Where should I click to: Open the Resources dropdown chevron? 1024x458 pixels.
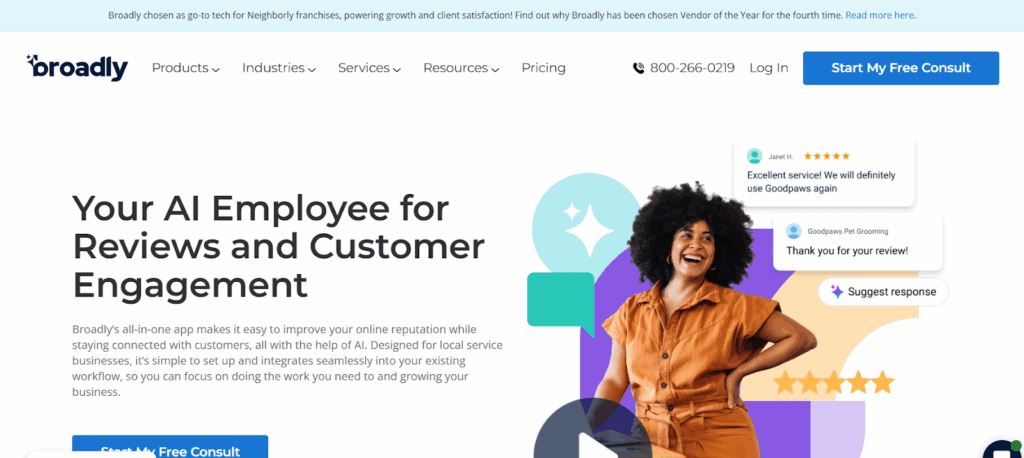click(495, 69)
